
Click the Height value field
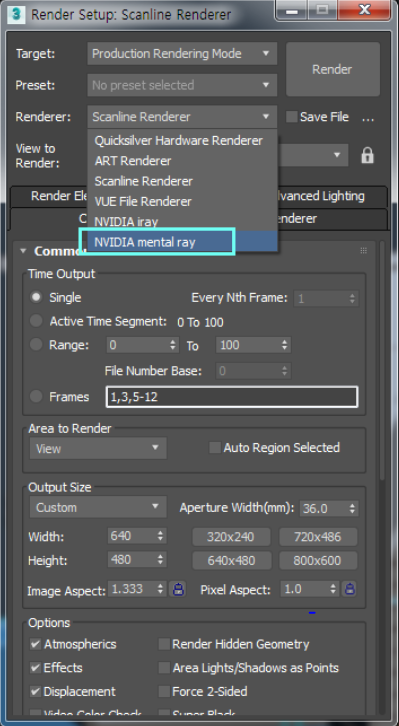point(132,560)
